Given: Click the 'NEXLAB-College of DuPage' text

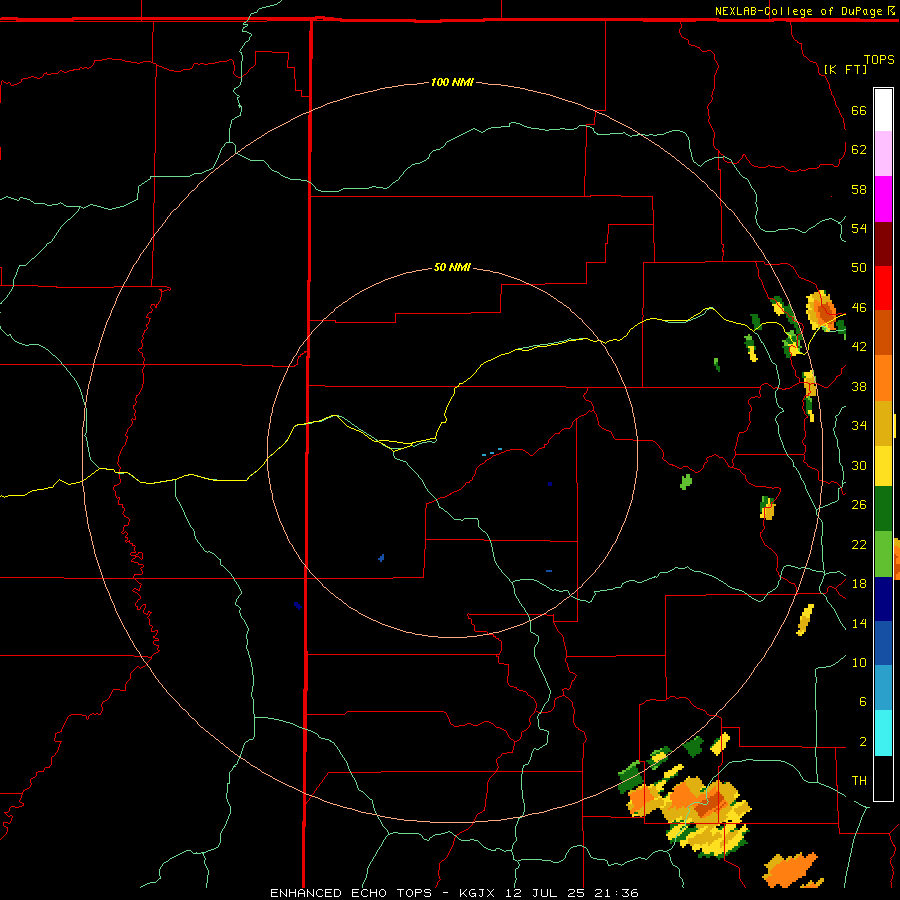Looking at the screenshot, I should click(x=800, y=11).
